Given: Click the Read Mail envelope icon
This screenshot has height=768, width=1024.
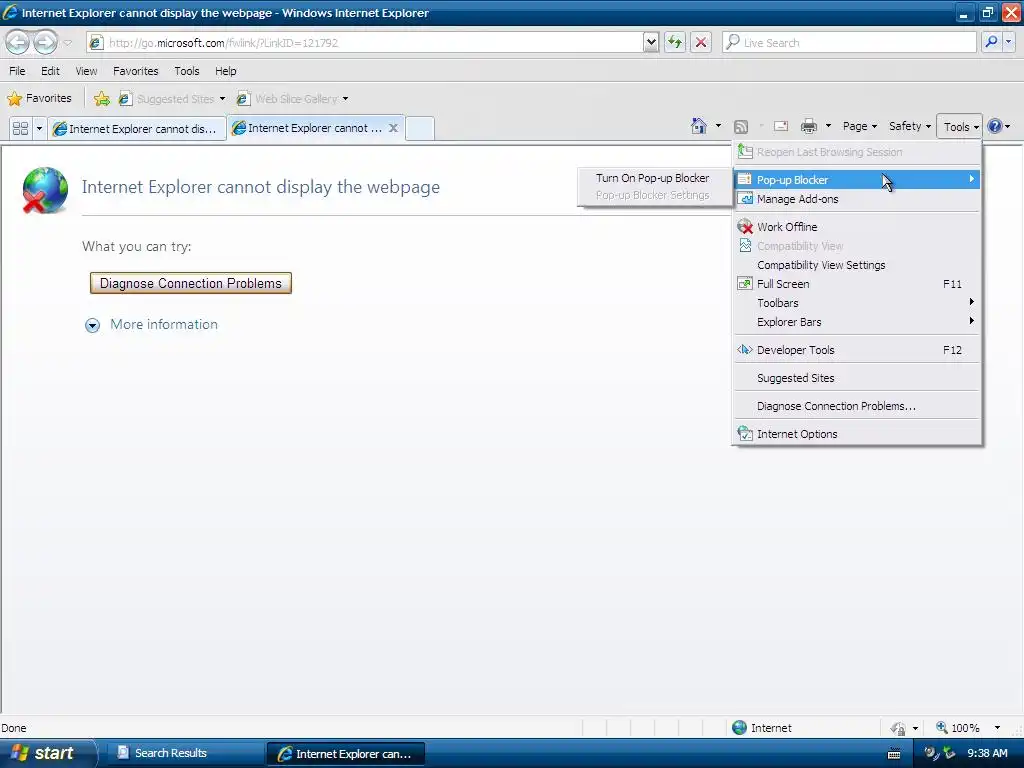Looking at the screenshot, I should click(x=781, y=126).
